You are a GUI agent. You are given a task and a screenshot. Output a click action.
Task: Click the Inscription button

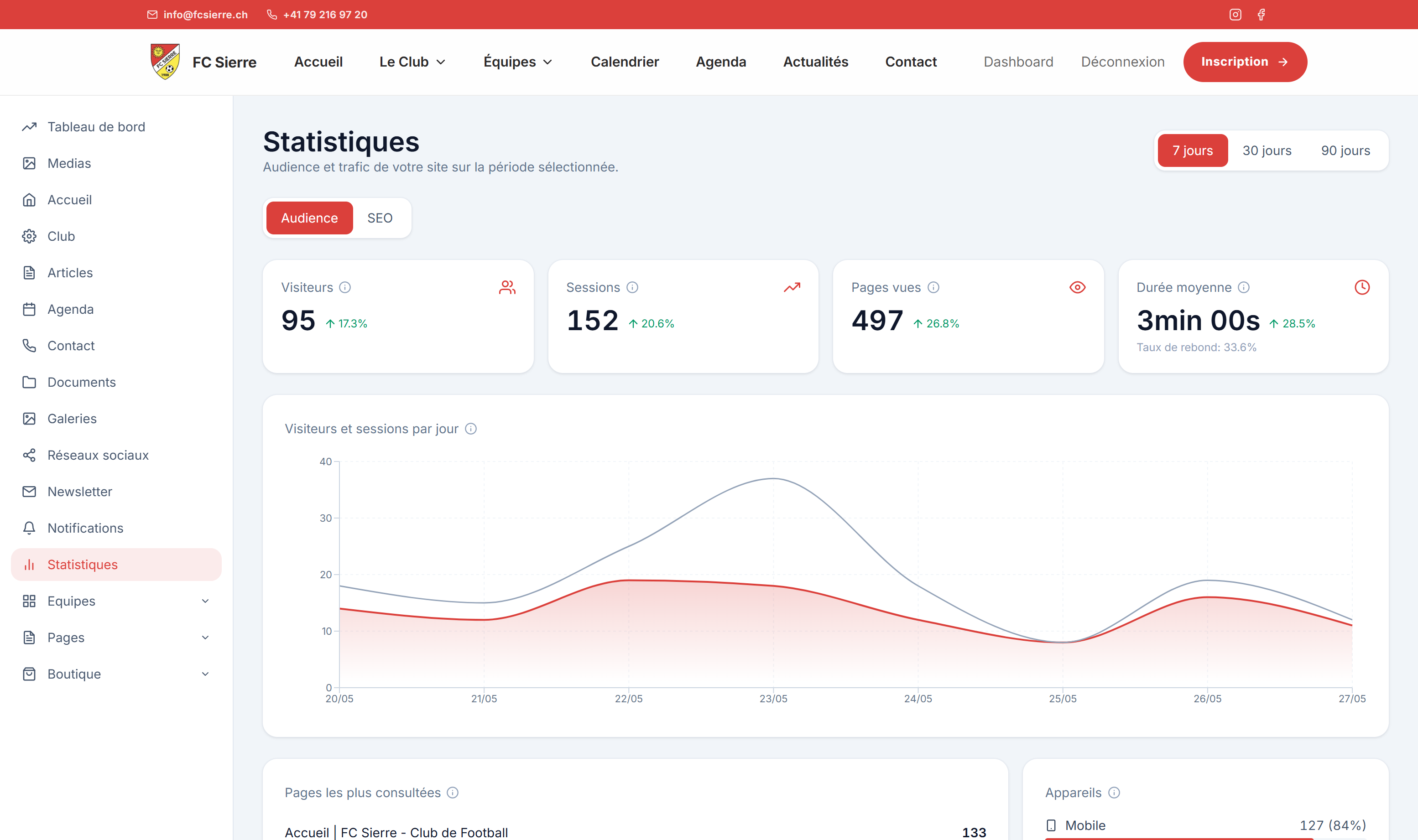click(x=1245, y=62)
